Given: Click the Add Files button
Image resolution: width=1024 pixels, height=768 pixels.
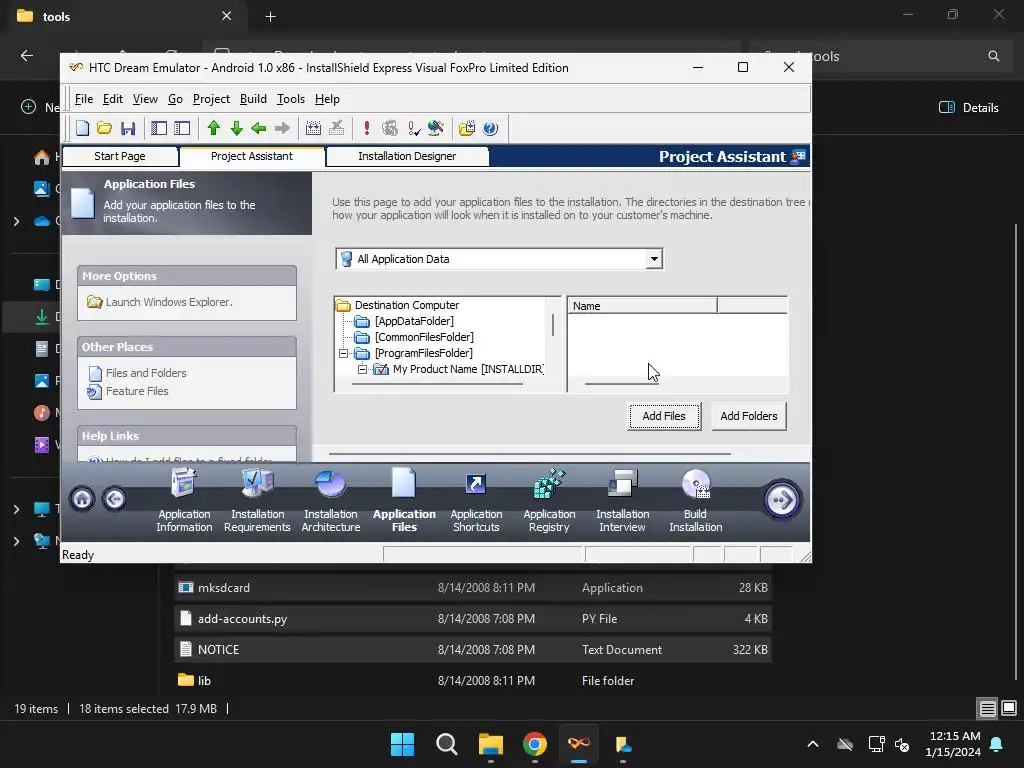Looking at the screenshot, I should 664,417.
